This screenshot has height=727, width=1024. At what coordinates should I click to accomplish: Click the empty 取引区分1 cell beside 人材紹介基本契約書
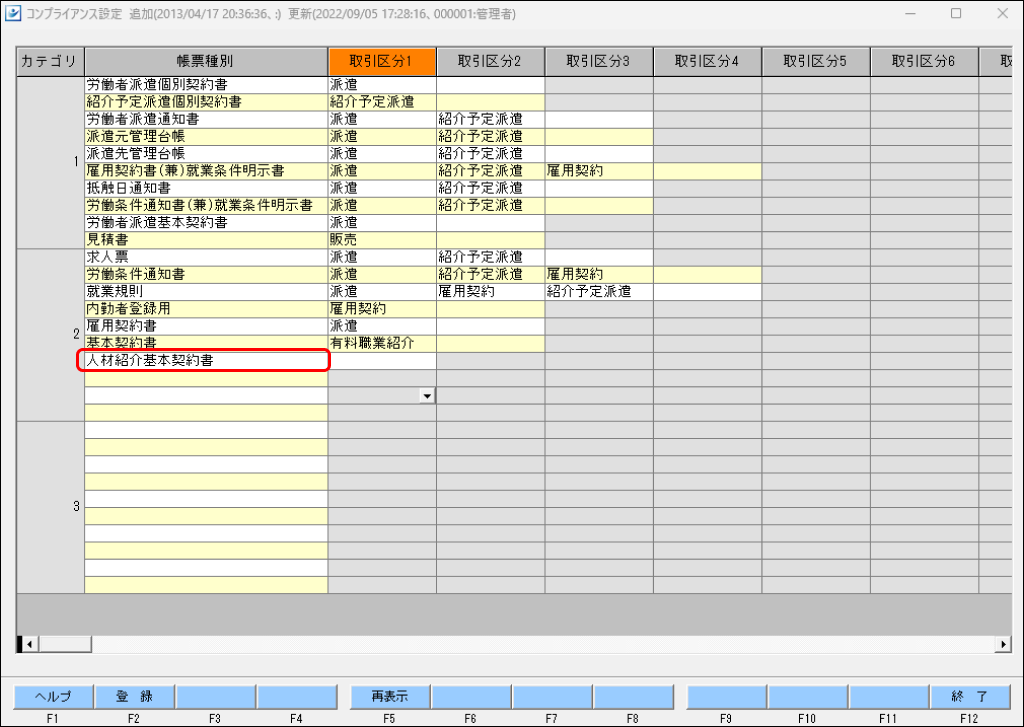(382, 361)
